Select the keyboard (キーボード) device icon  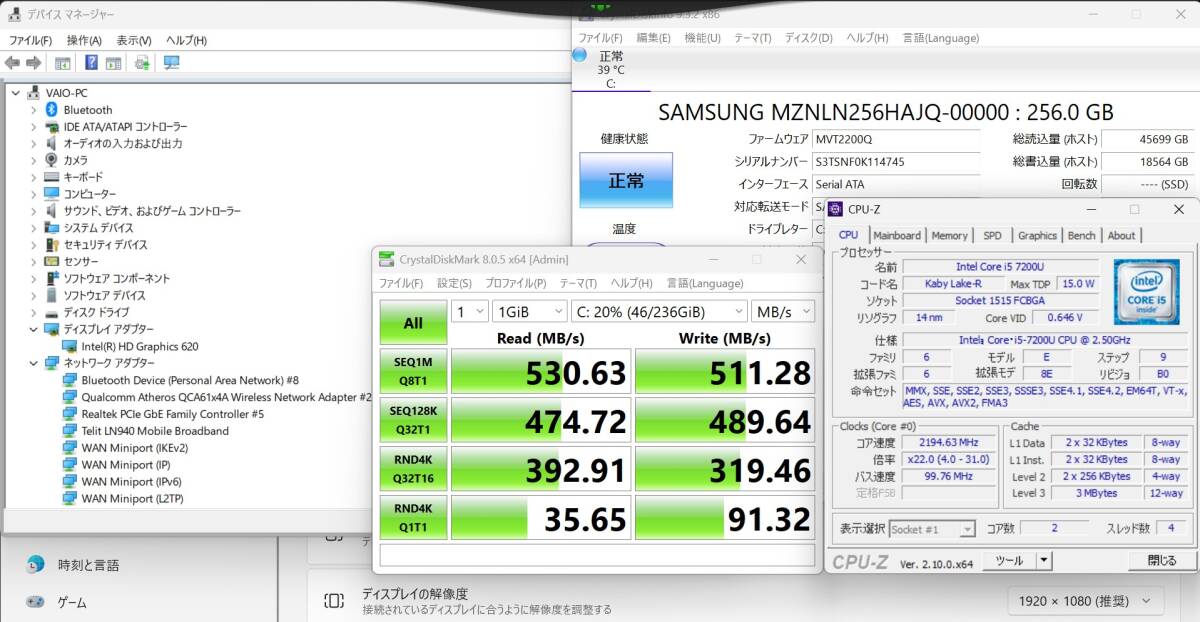(x=52, y=177)
